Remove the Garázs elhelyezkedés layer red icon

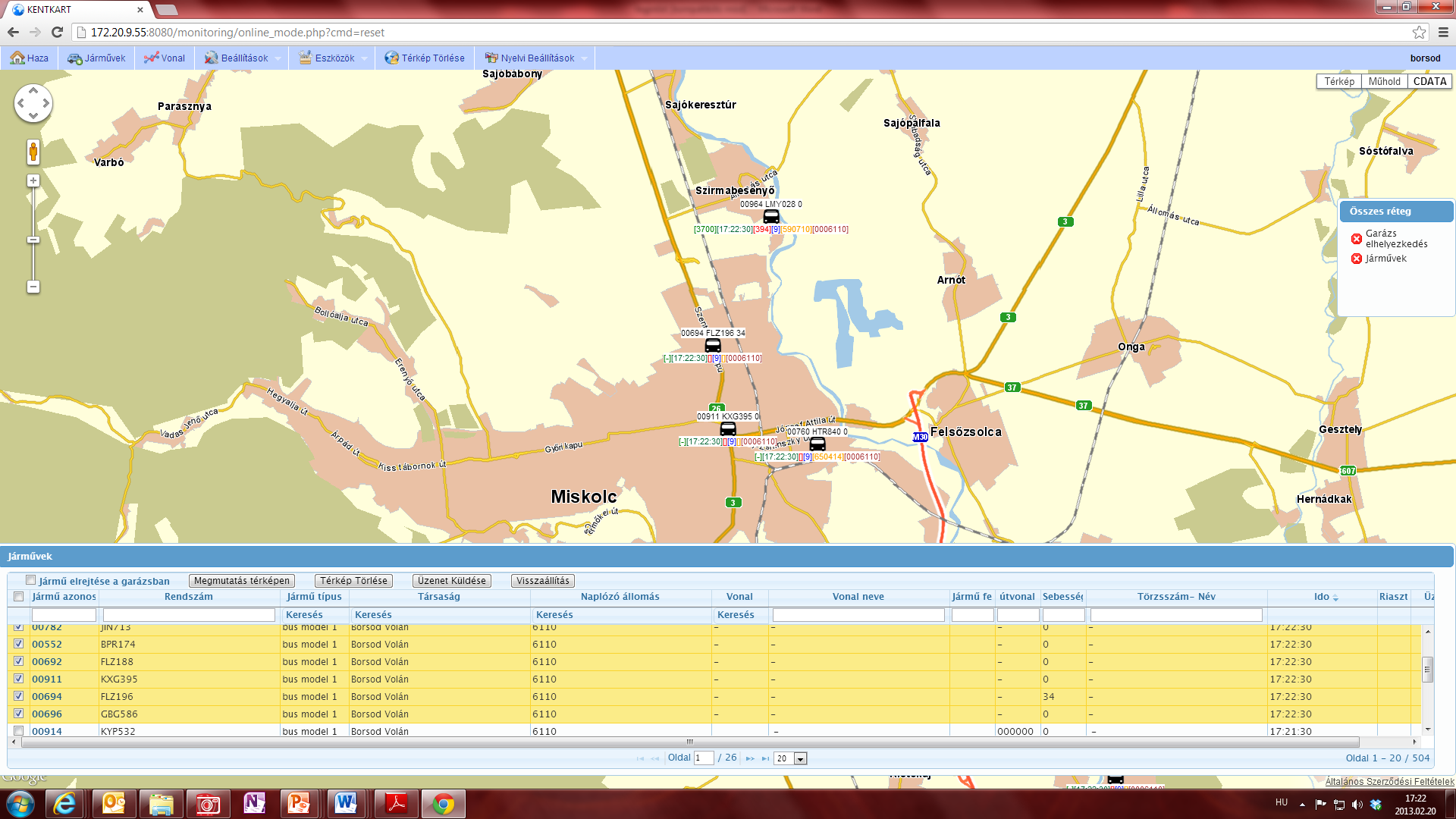pyautogui.click(x=1357, y=239)
